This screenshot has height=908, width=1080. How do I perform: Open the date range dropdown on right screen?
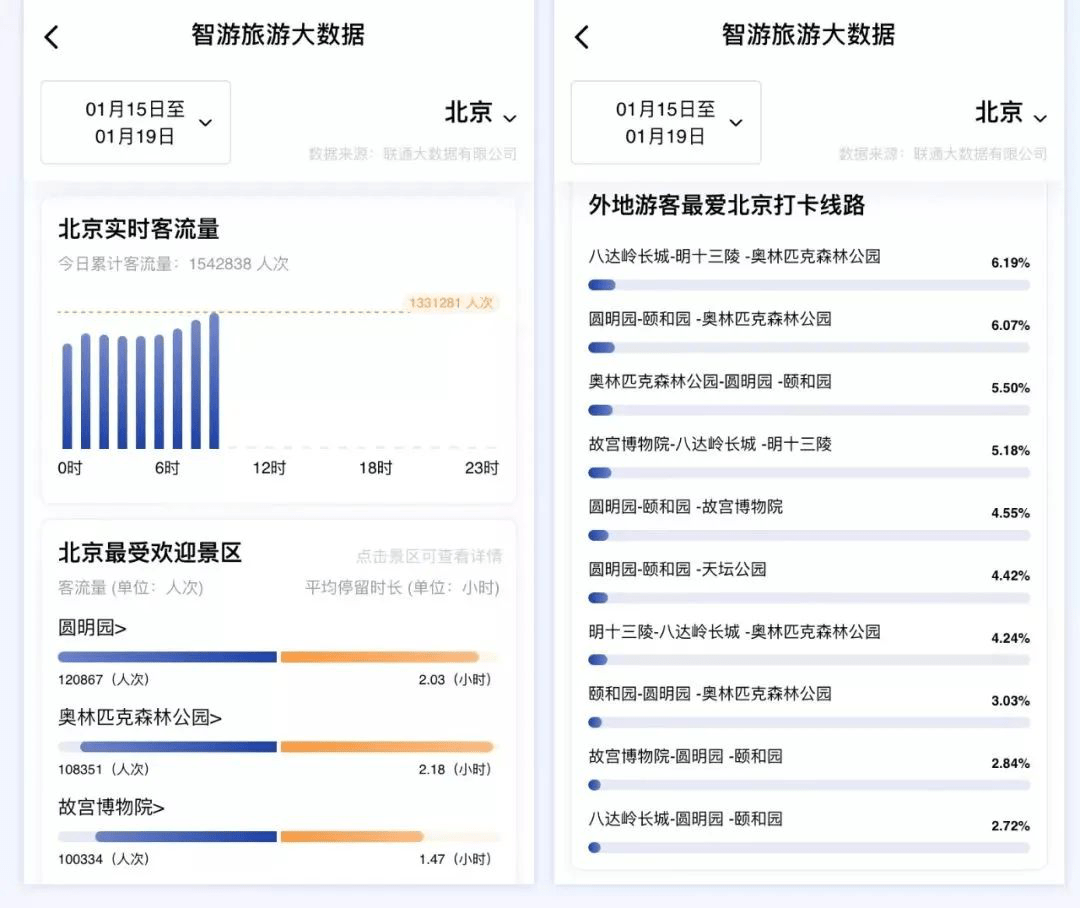pos(665,123)
